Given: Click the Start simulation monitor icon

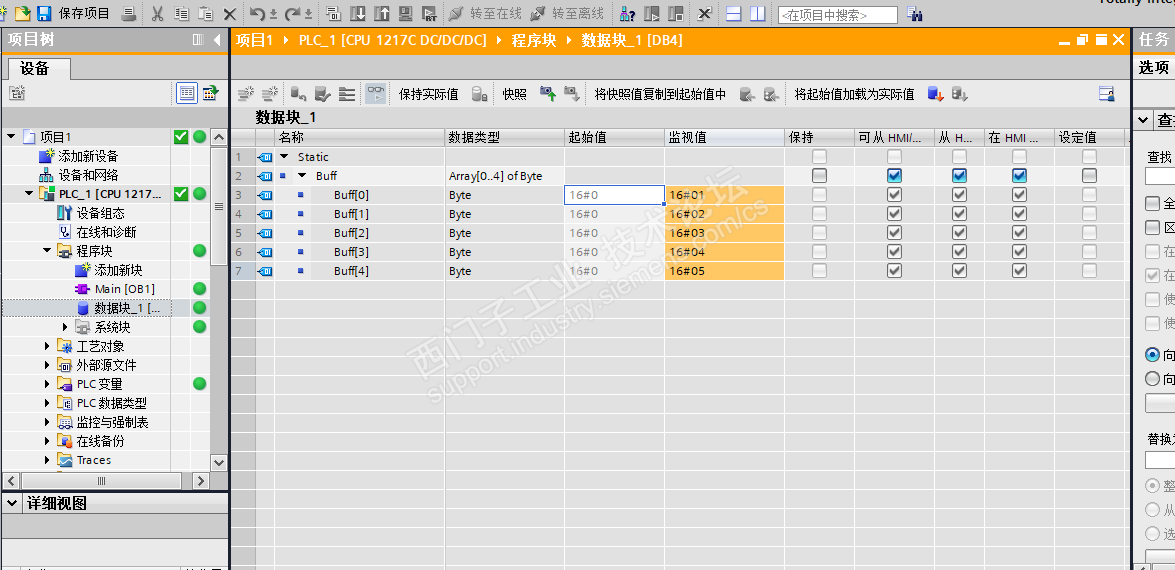Looking at the screenshot, I should coord(405,13).
